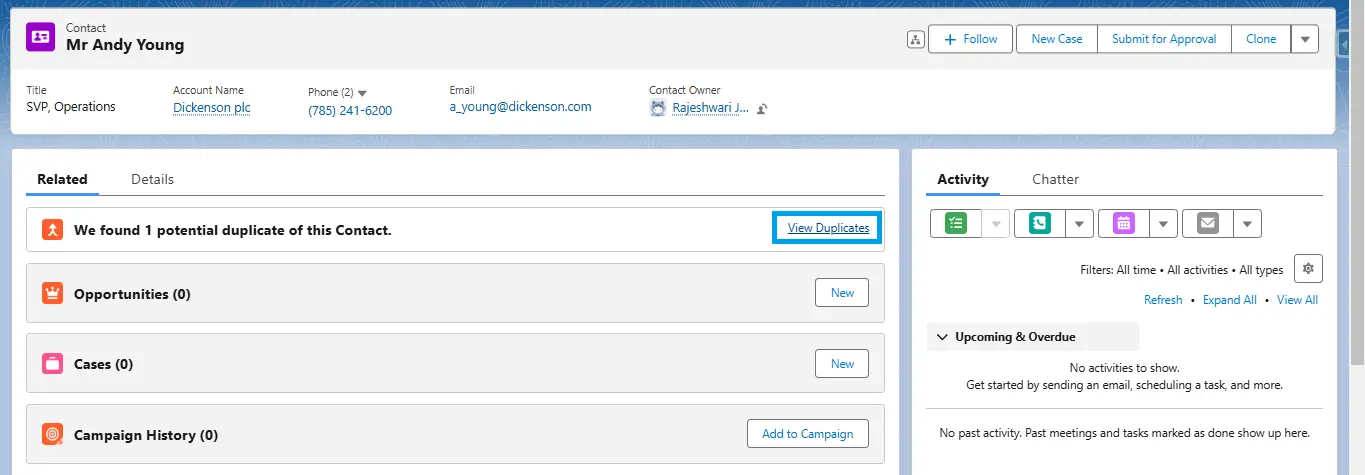The image size is (1365, 475).
Task: Click the New Task checklist icon
Action: [957, 224]
